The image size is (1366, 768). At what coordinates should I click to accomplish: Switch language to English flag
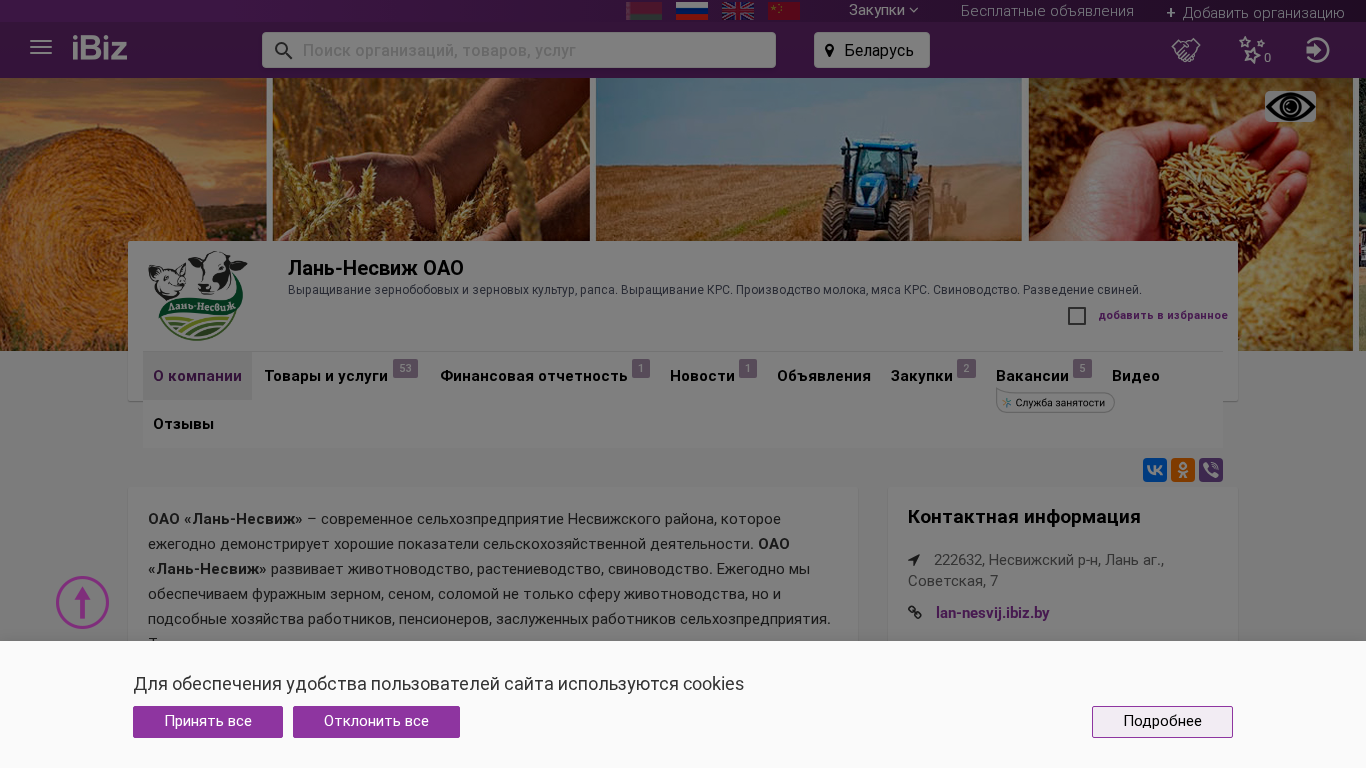[x=738, y=11]
